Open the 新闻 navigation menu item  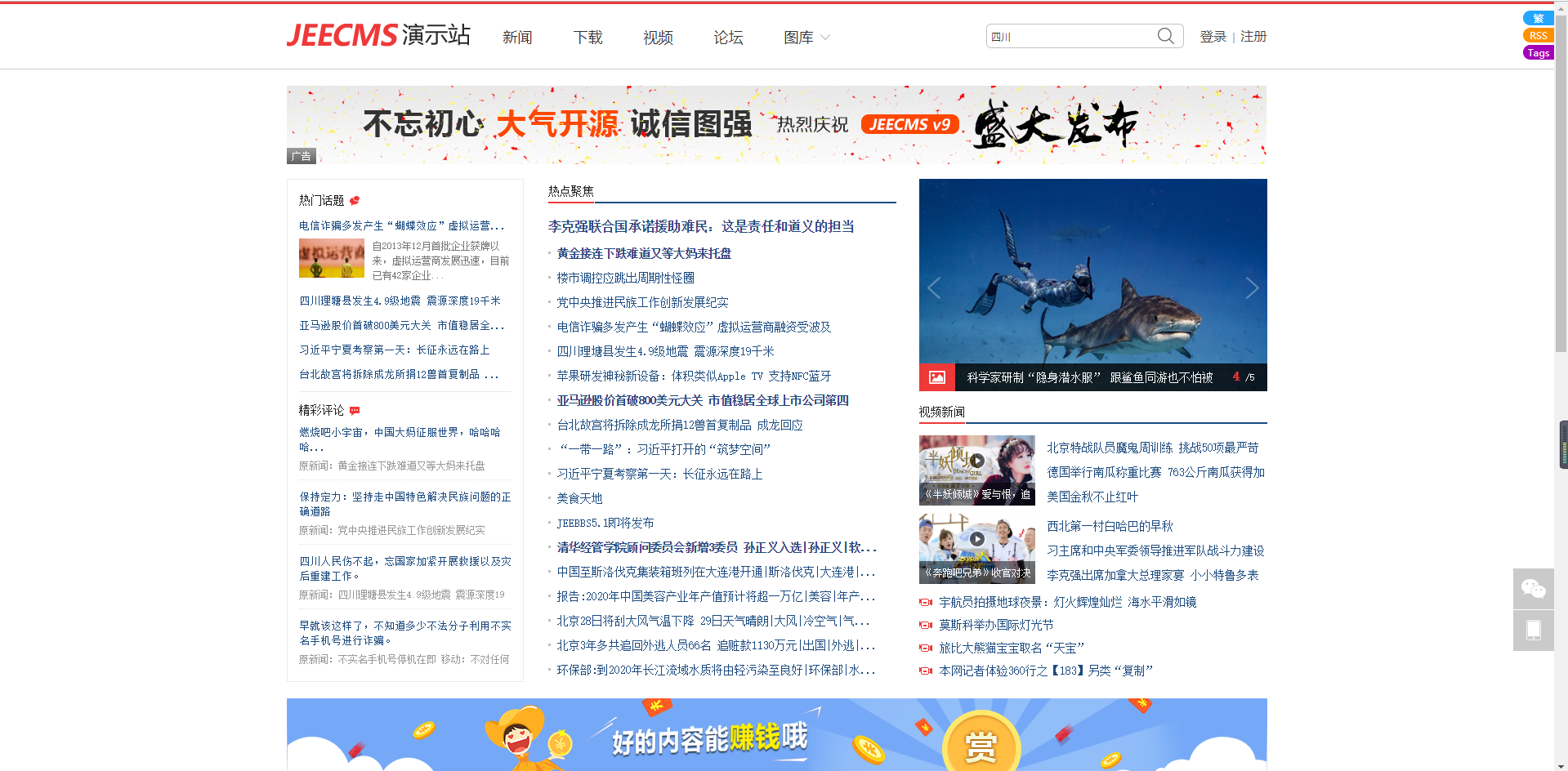517,38
